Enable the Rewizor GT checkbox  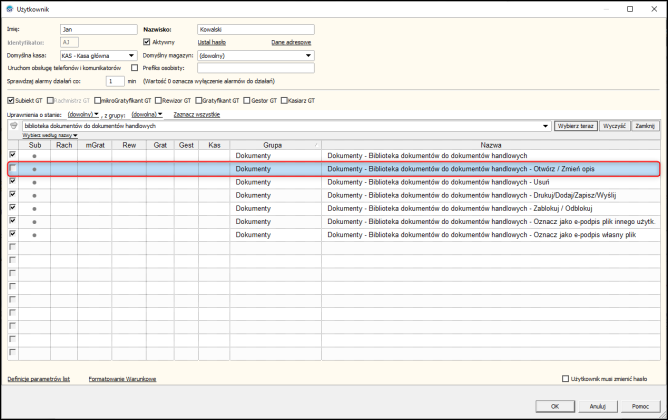point(158,101)
